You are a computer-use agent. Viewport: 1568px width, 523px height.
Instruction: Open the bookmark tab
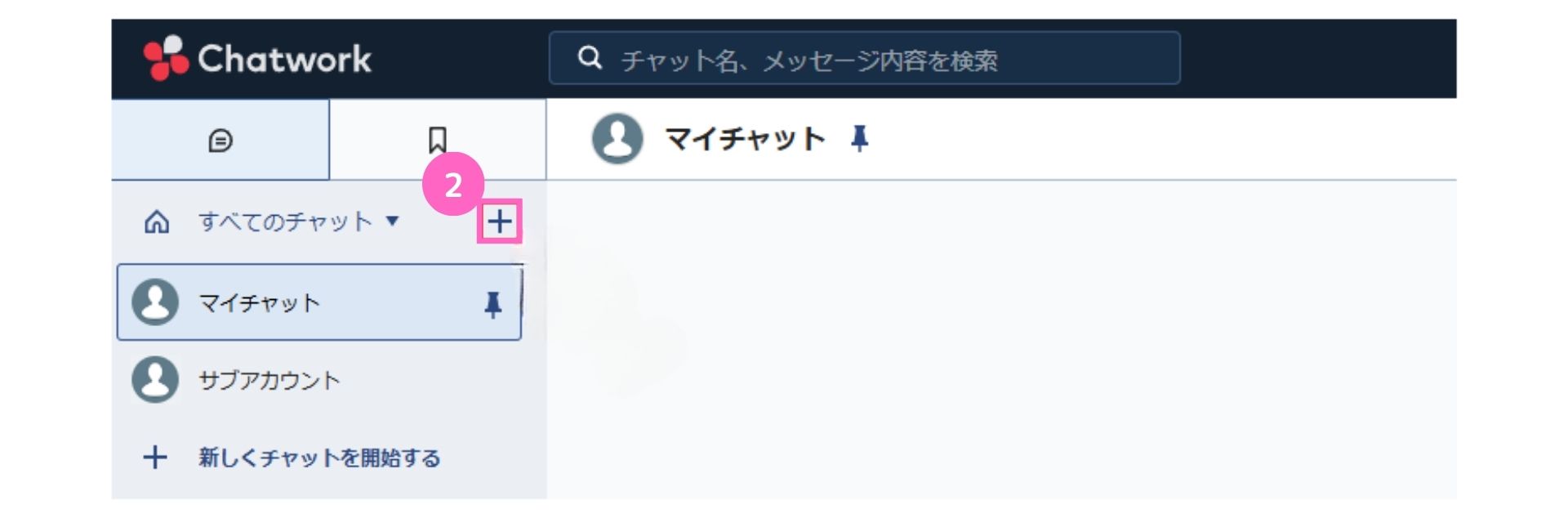click(x=438, y=140)
